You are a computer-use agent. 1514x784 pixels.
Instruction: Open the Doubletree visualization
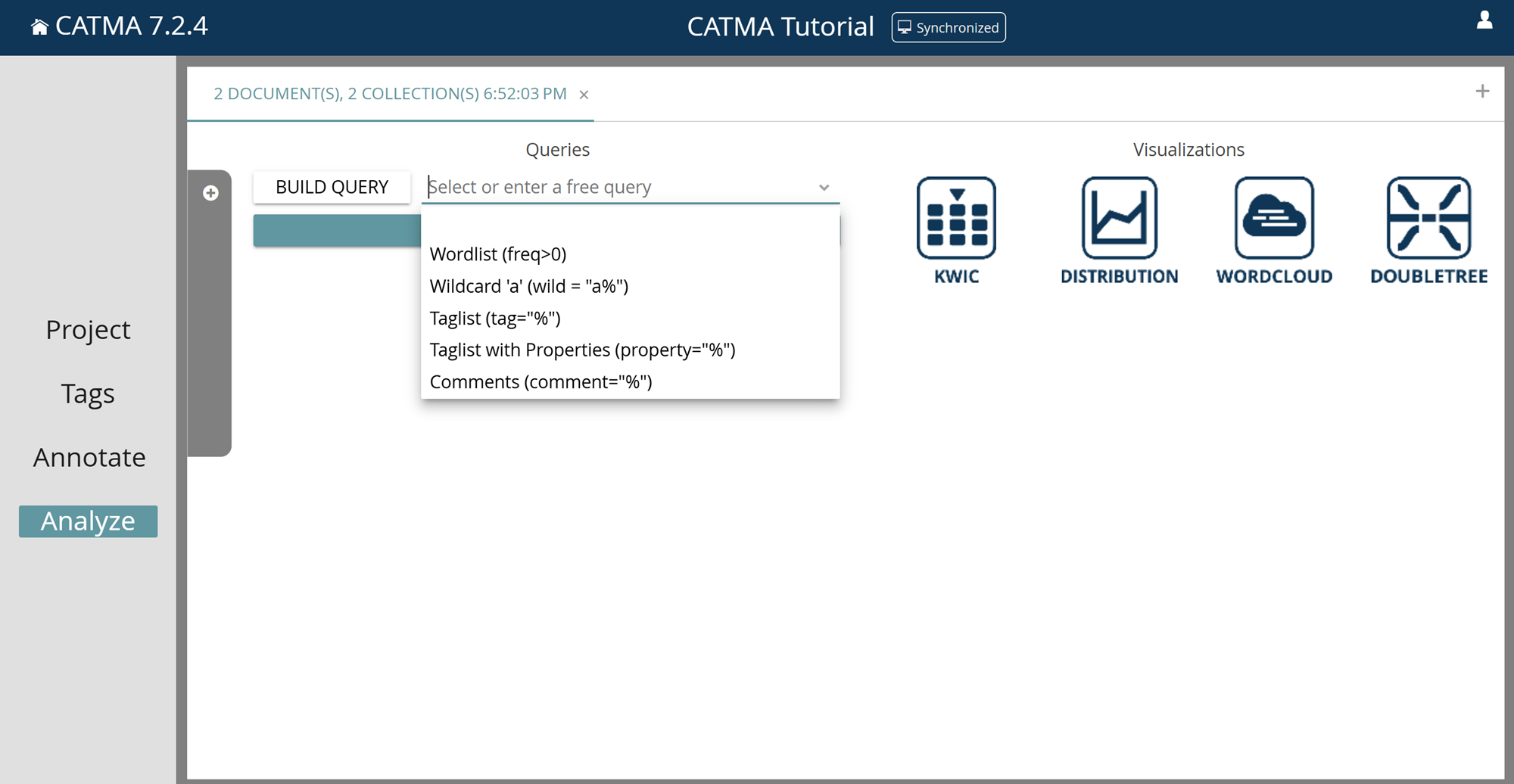coord(1428,219)
